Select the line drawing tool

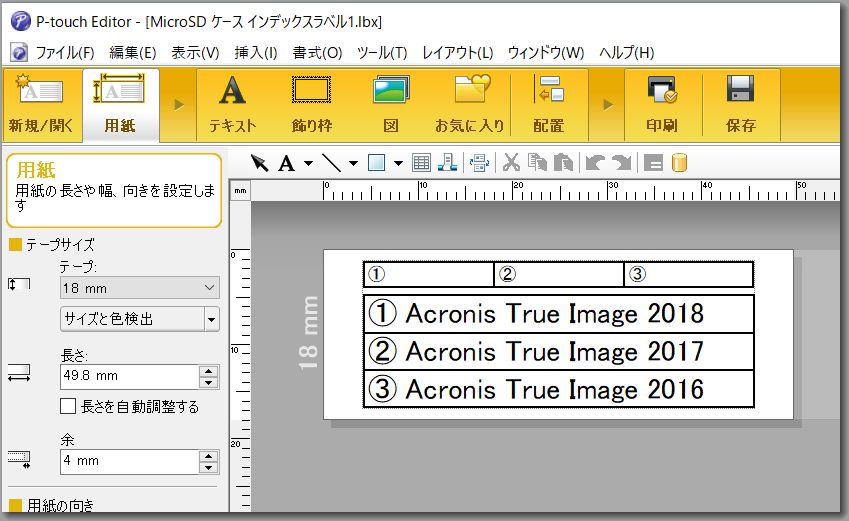click(x=331, y=162)
